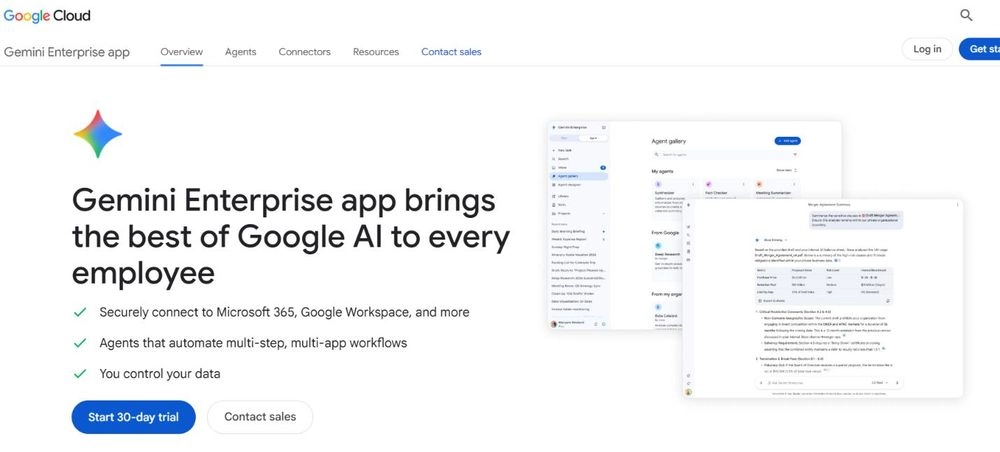The height and width of the screenshot is (452, 1000).
Task: Select the Resources tab
Action: (x=376, y=52)
